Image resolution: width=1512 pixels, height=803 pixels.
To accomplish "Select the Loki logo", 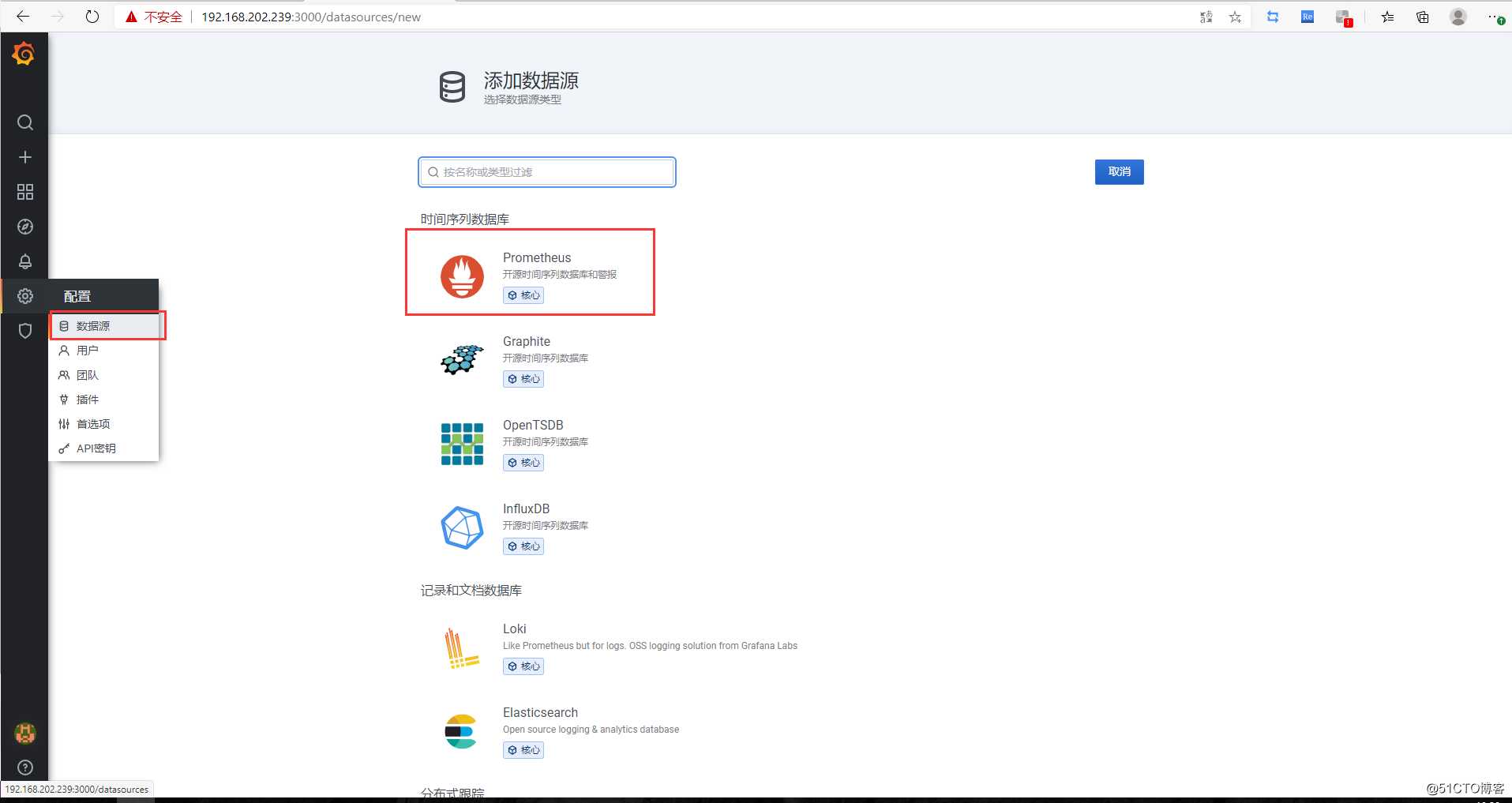I will [462, 647].
